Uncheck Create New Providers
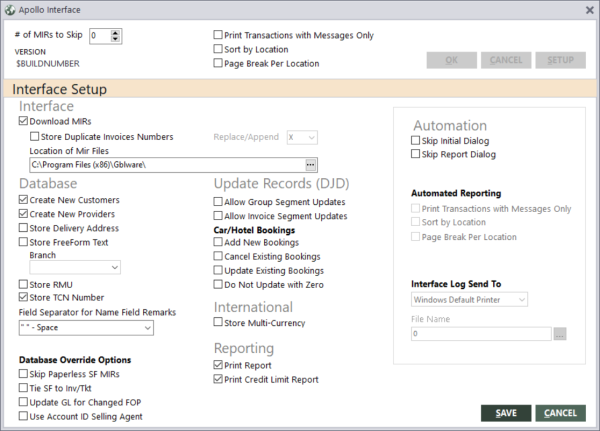This screenshot has height=431, width=600. 23,214
